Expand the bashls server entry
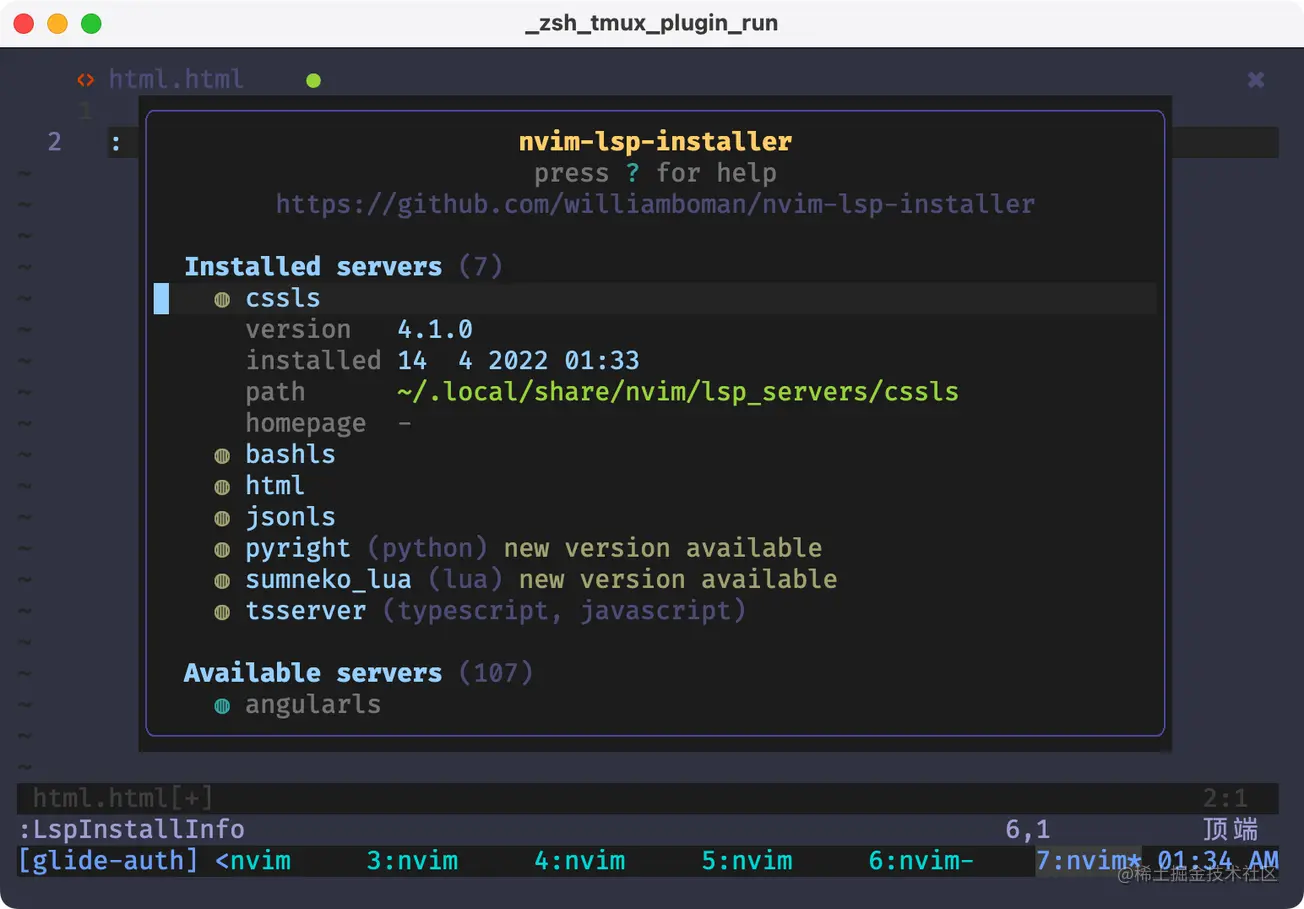The width and height of the screenshot is (1304, 909). (x=290, y=454)
